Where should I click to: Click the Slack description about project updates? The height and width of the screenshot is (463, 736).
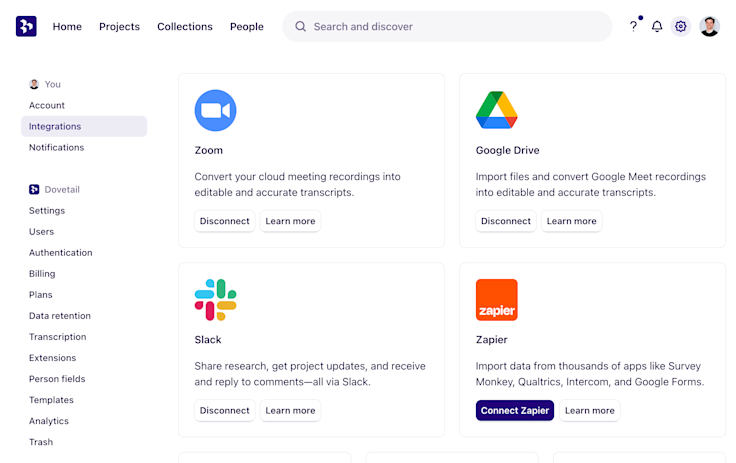pyautogui.click(x=310, y=374)
